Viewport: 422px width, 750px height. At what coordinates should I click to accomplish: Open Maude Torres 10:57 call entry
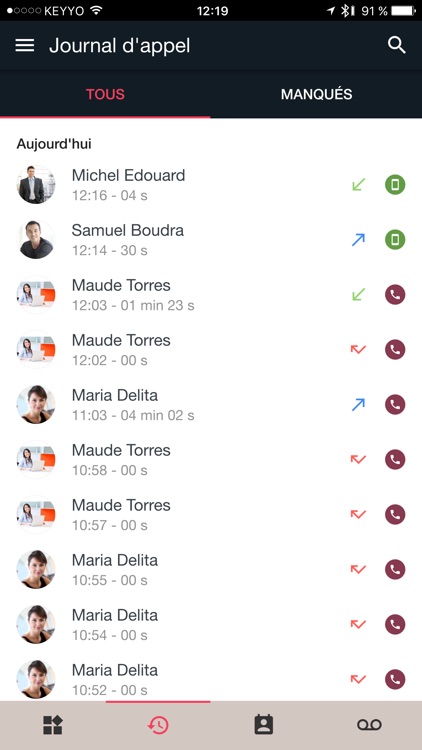[x=211, y=515]
